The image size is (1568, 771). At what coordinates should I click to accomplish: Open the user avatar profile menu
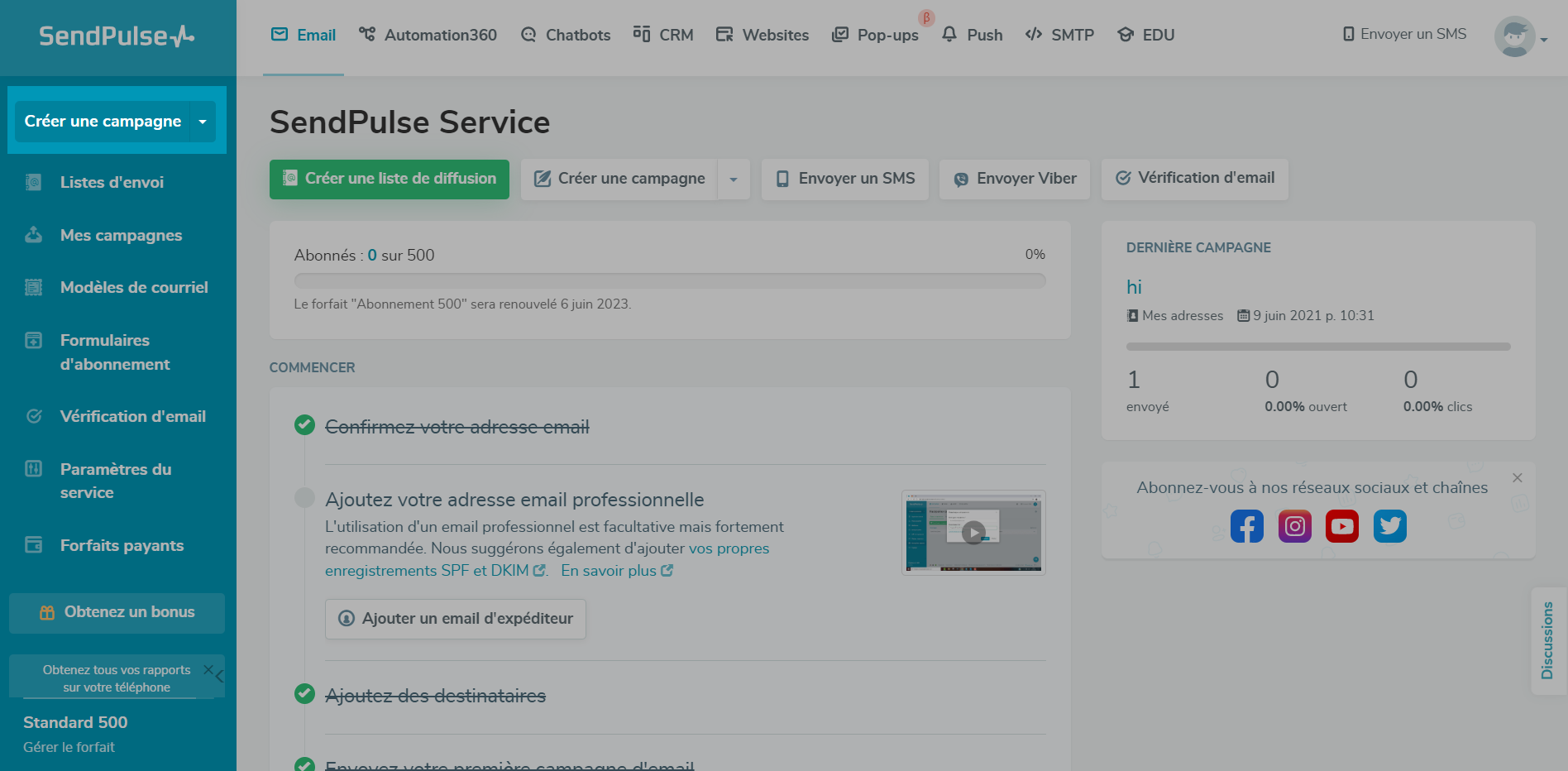click(1514, 36)
